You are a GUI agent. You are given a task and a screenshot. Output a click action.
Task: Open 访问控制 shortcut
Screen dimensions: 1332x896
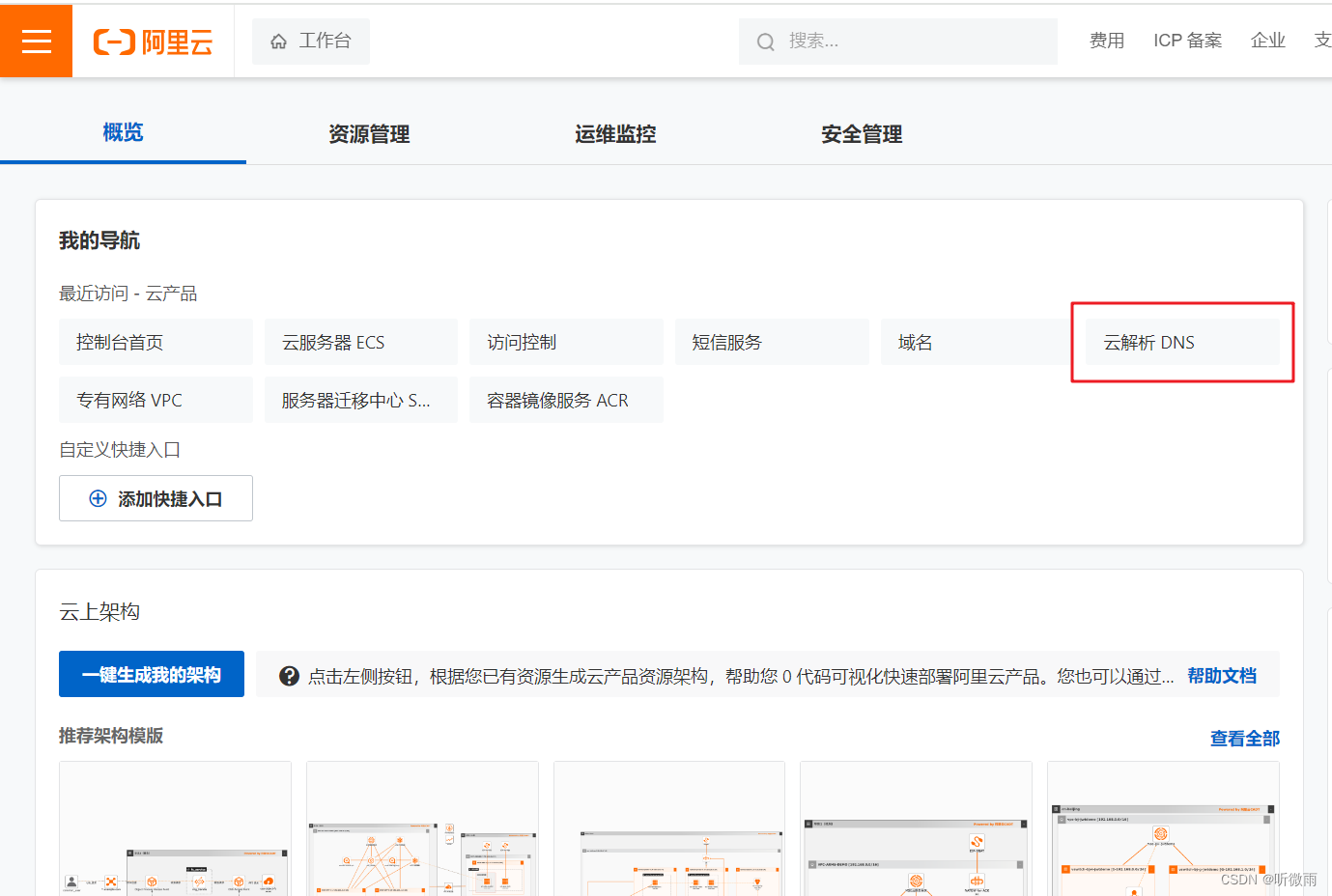pos(566,342)
